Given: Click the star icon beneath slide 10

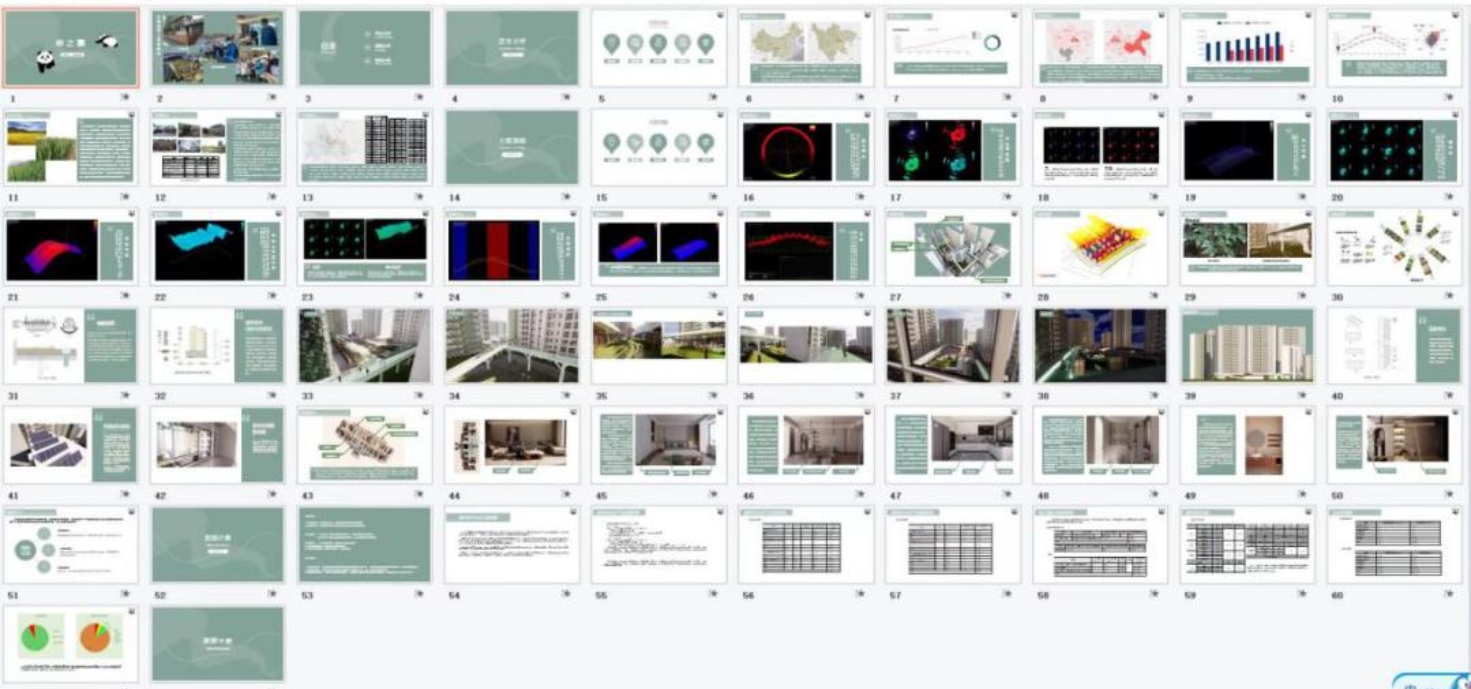Looking at the screenshot, I should (1449, 98).
